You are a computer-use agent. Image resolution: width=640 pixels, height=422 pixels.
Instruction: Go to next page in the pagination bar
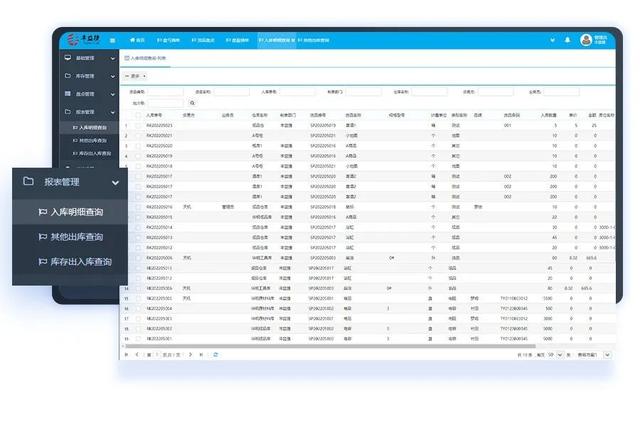click(190, 355)
